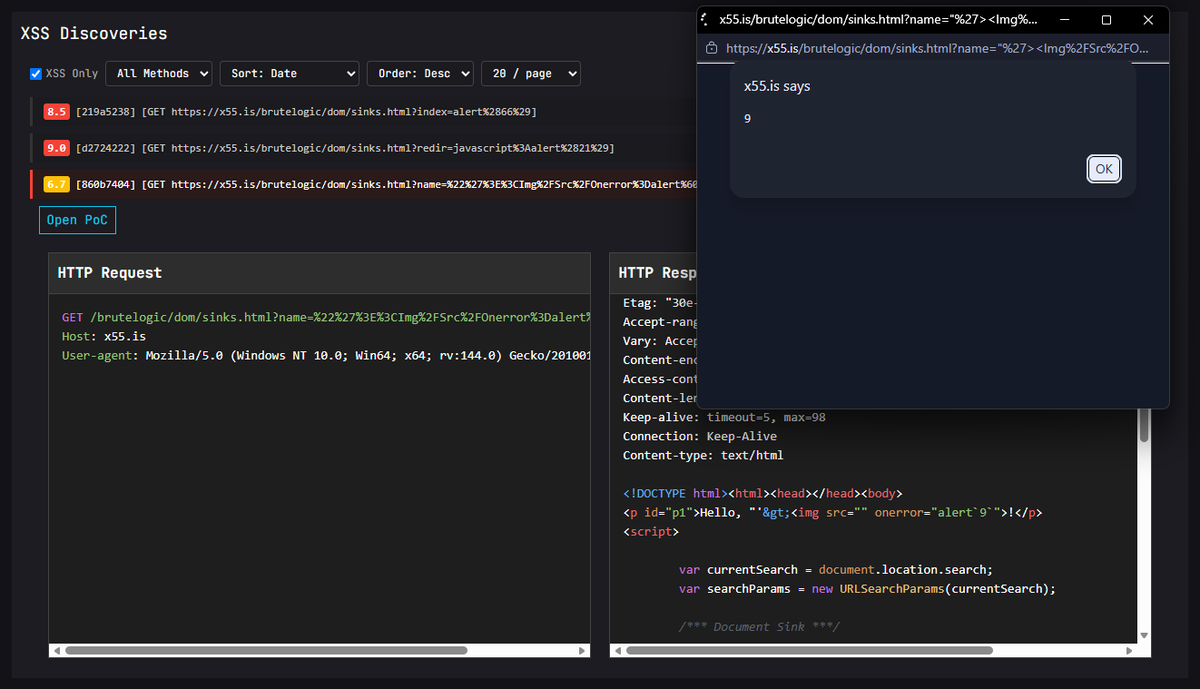Screen dimensions: 1200x689
Task: Click the GET request line in HTTP Request
Action: 326,318
